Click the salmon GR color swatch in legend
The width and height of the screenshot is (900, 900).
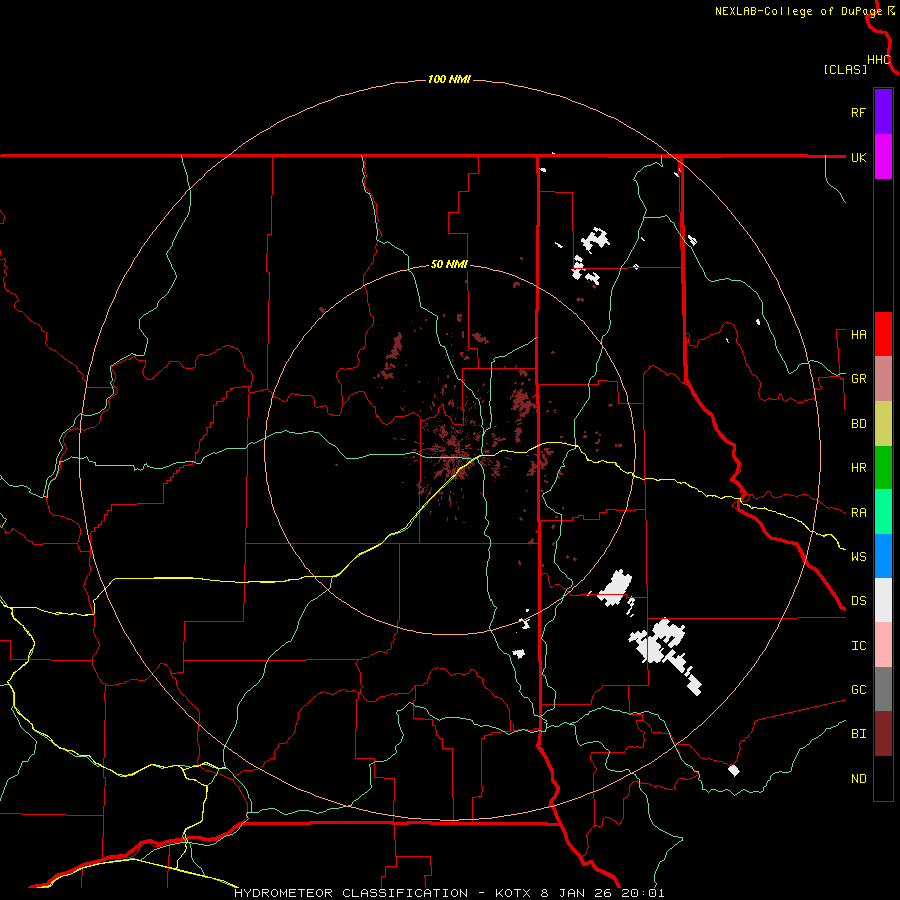pyautogui.click(x=883, y=379)
